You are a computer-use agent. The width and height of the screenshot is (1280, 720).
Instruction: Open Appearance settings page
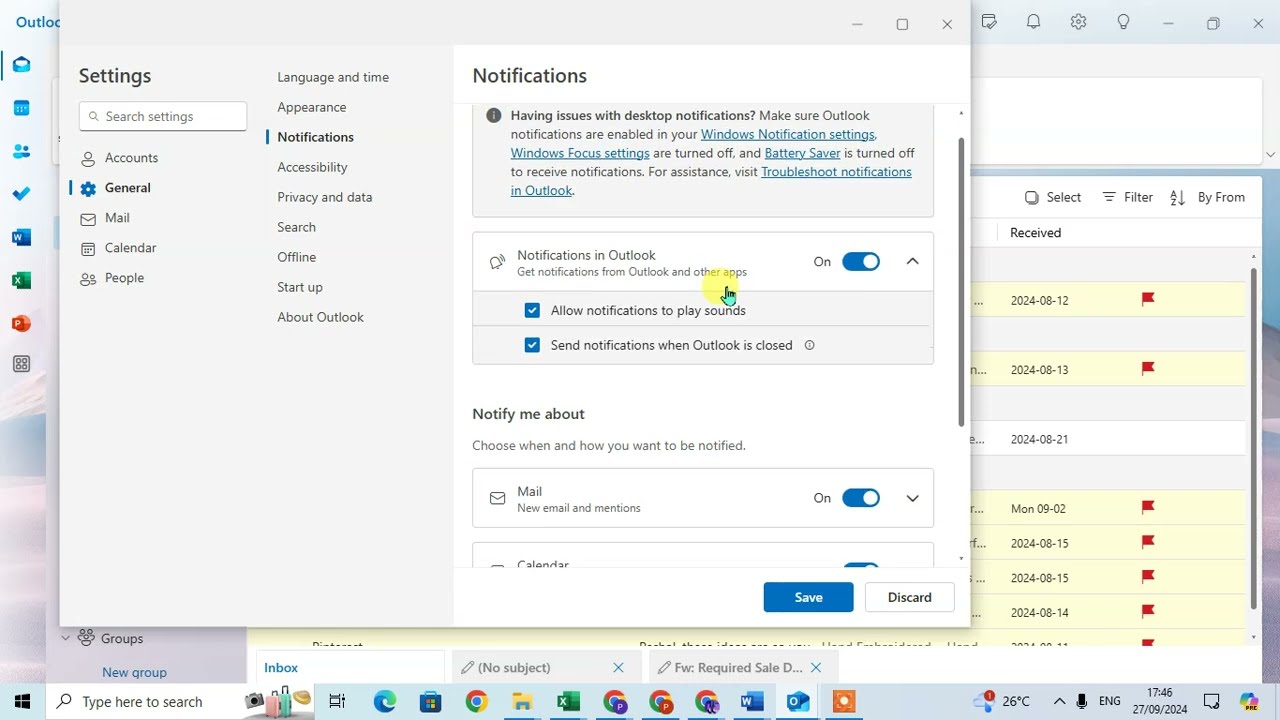point(312,107)
